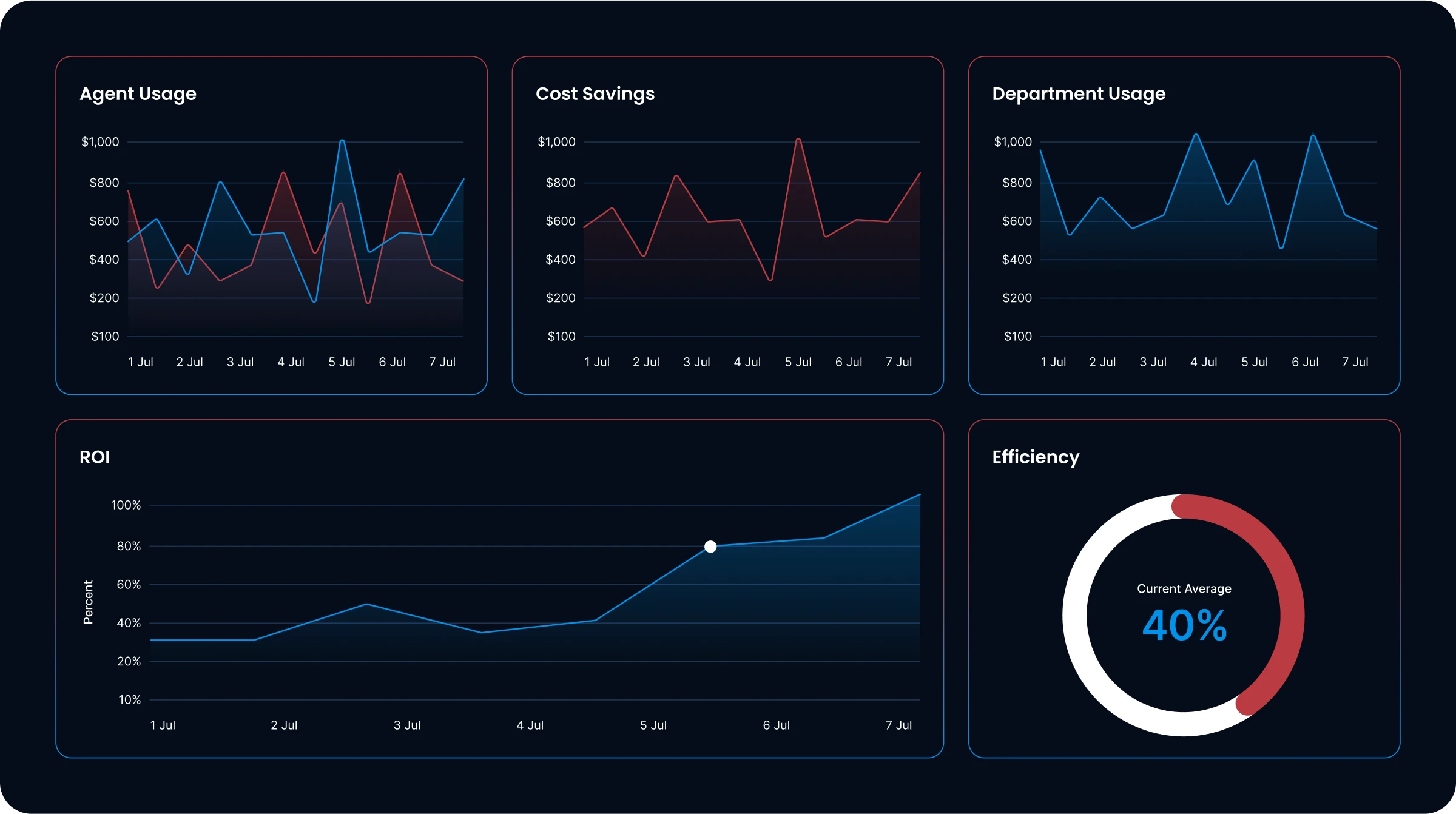Click the 100% axis label in ROI chart

126,505
